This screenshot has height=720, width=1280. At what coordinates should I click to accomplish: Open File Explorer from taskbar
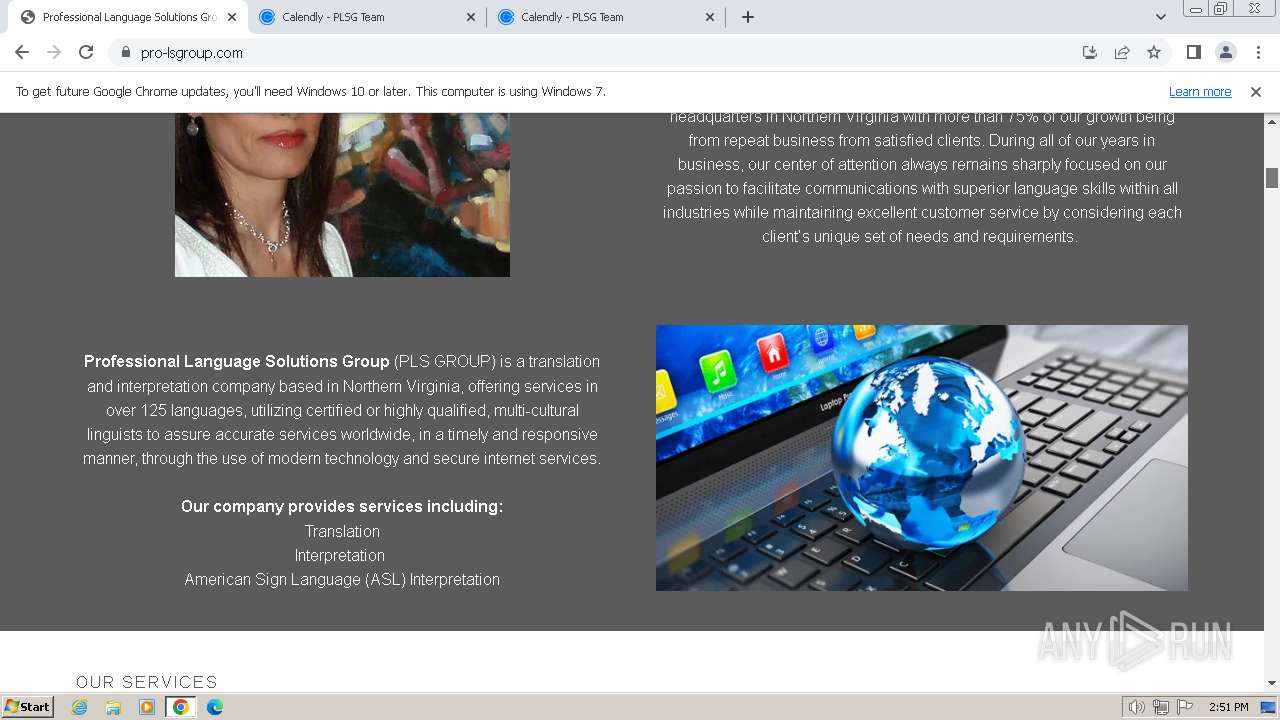point(113,707)
